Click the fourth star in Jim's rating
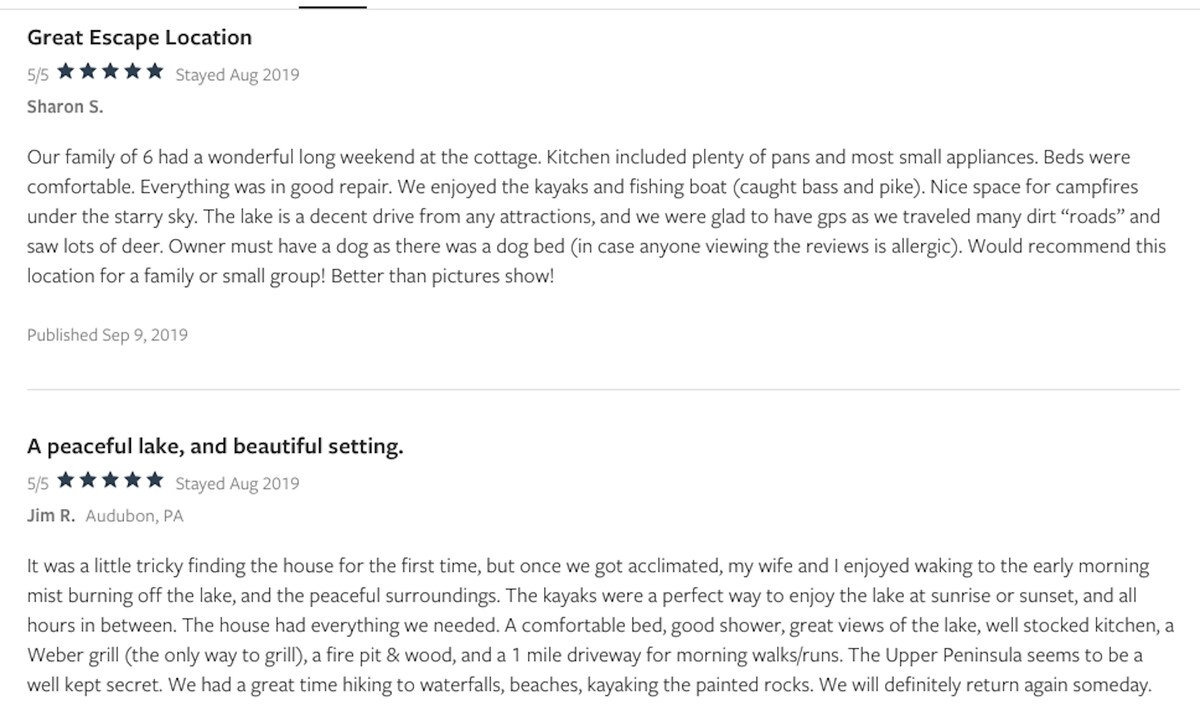The height and width of the screenshot is (721, 1200). (133, 481)
